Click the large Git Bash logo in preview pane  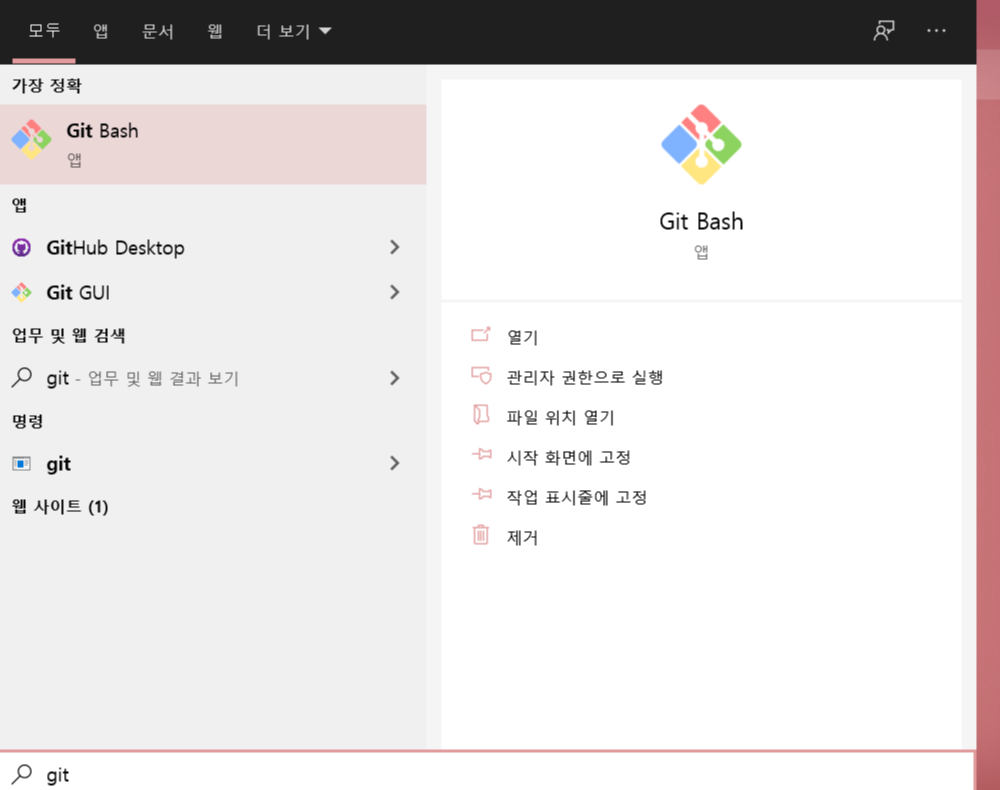coord(701,144)
